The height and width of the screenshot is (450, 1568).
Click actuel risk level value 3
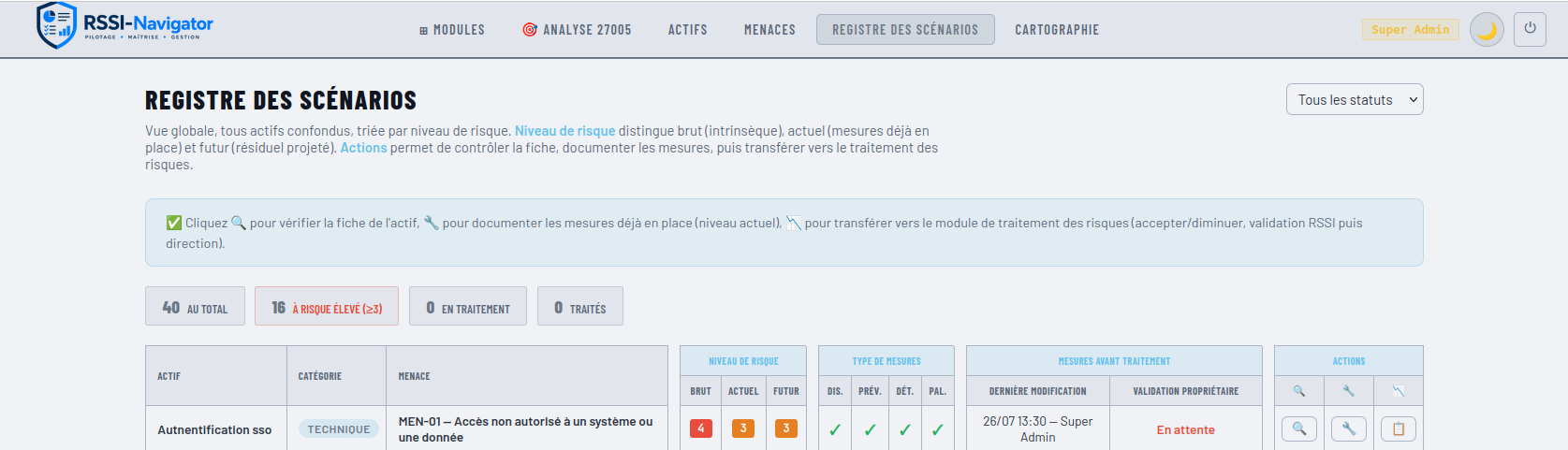[x=743, y=428]
